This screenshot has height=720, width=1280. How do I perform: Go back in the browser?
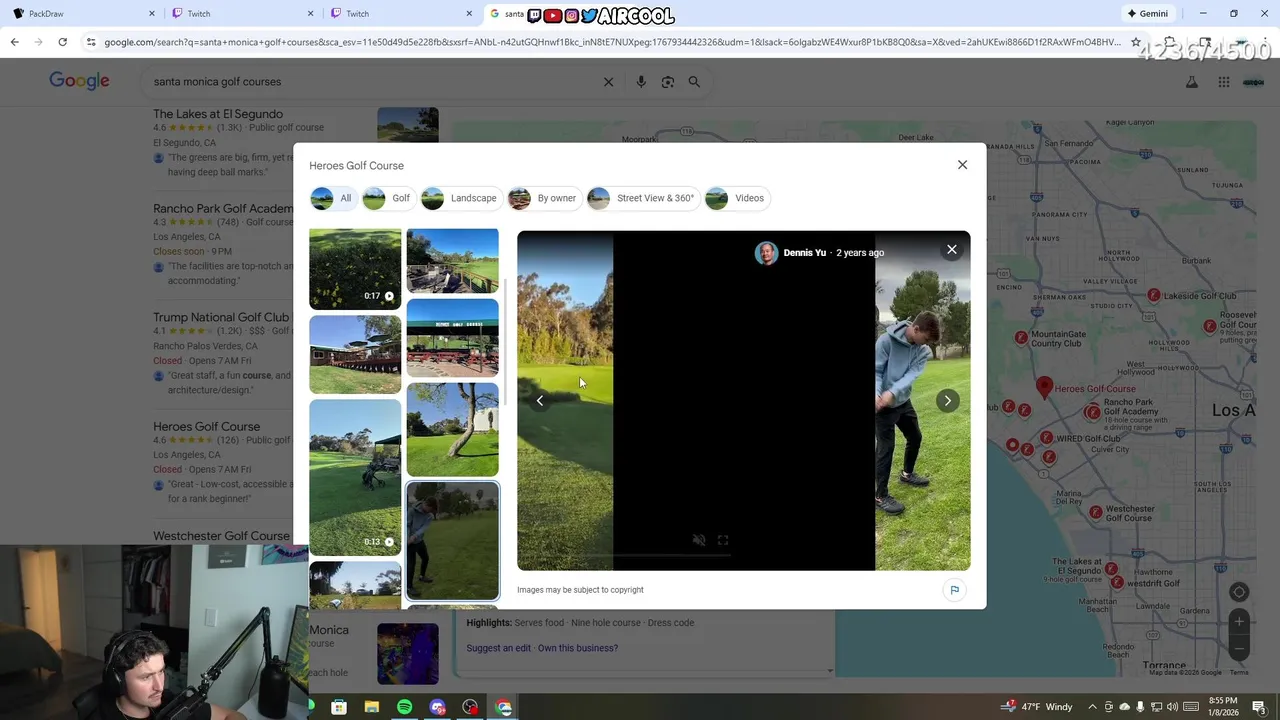pyautogui.click(x=14, y=42)
